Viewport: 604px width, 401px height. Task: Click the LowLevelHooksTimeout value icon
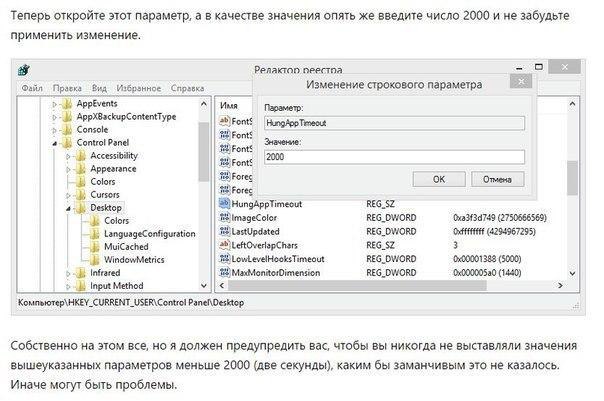tap(224, 258)
